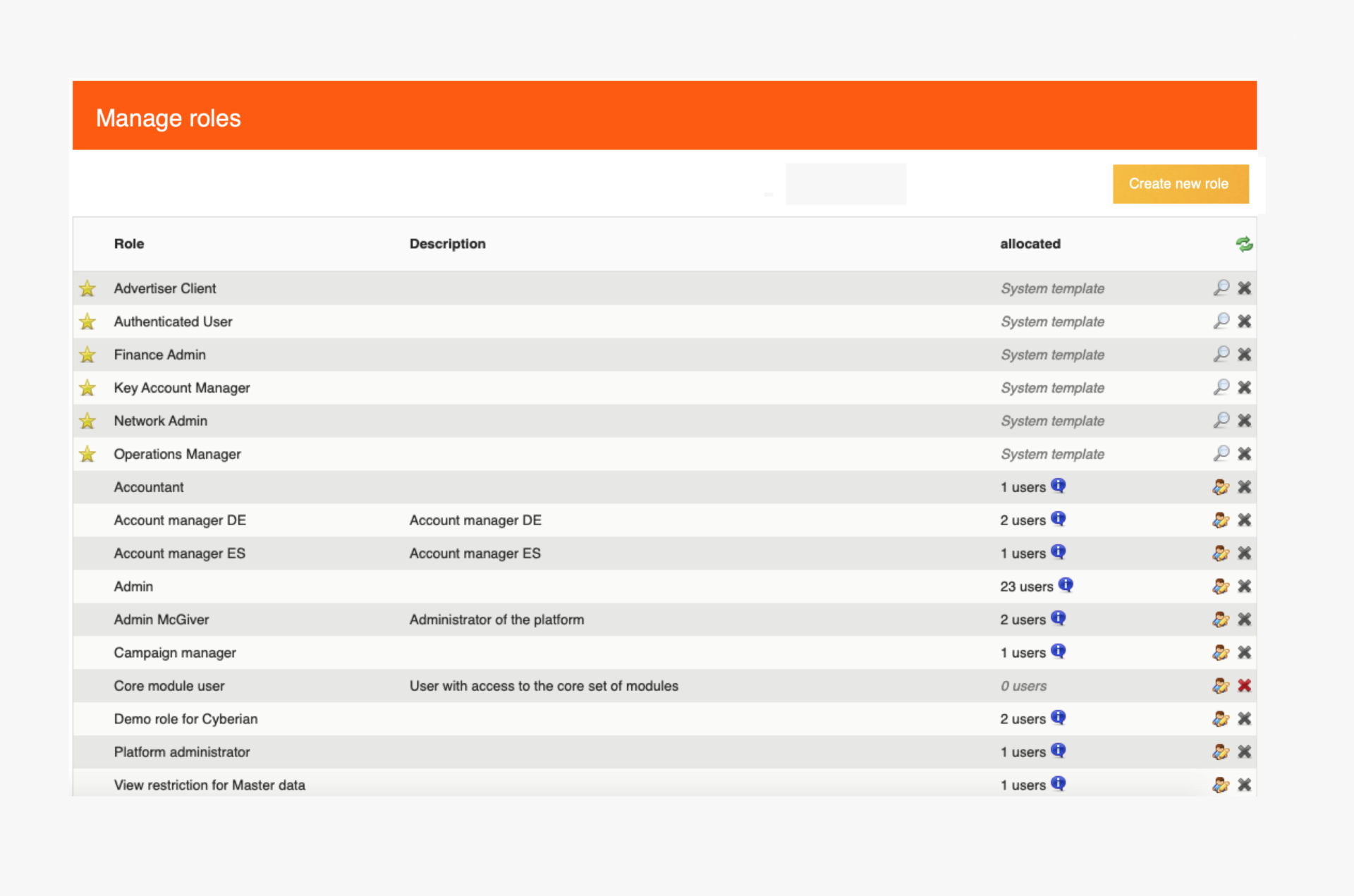Image resolution: width=1354 pixels, height=896 pixels.
Task: Edit users of Campaign manager role
Action: pyautogui.click(x=1221, y=652)
